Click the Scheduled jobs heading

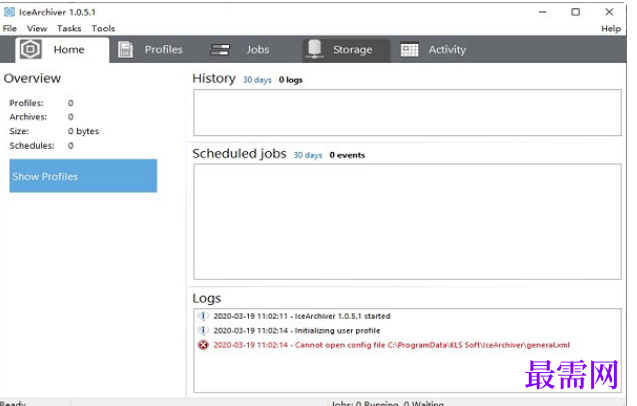click(239, 154)
